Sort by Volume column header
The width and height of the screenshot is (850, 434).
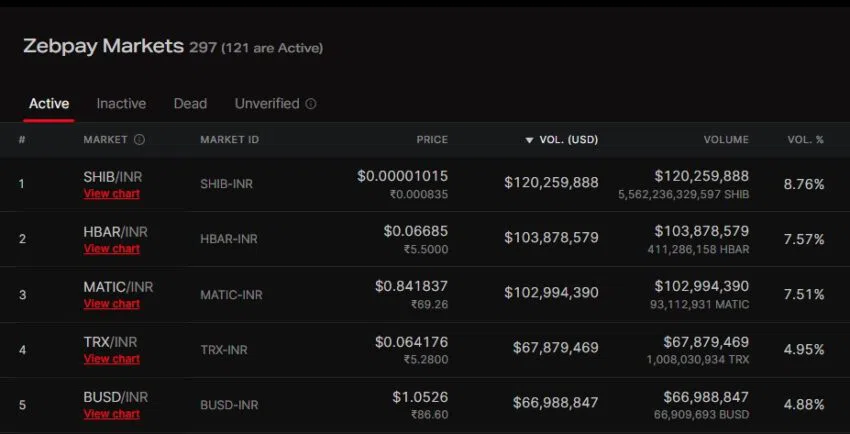point(725,140)
